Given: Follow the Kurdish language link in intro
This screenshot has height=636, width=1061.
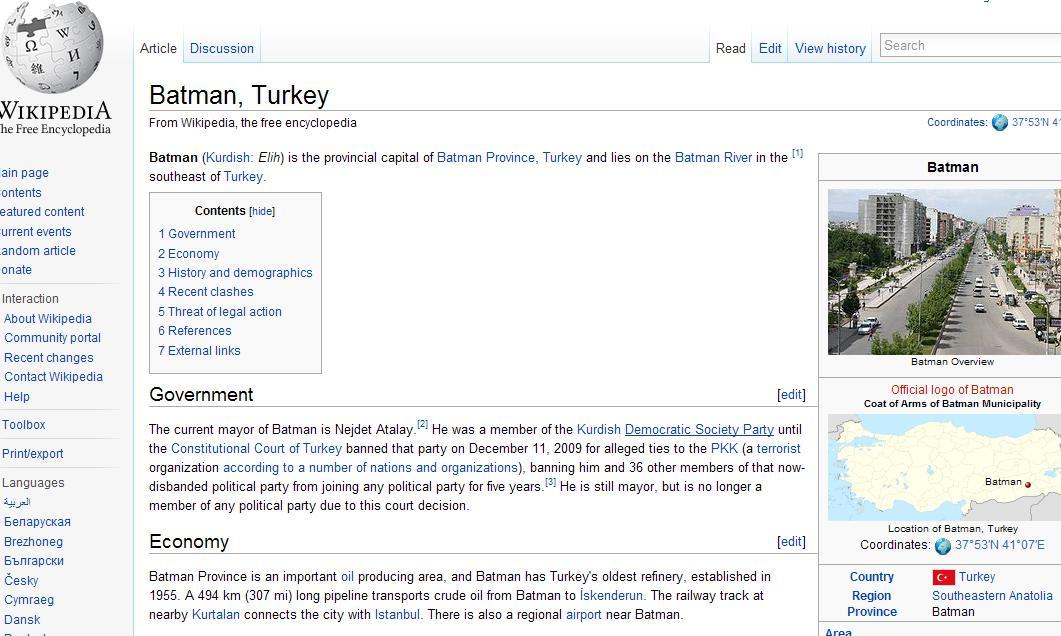Looking at the screenshot, I should pos(228,158).
